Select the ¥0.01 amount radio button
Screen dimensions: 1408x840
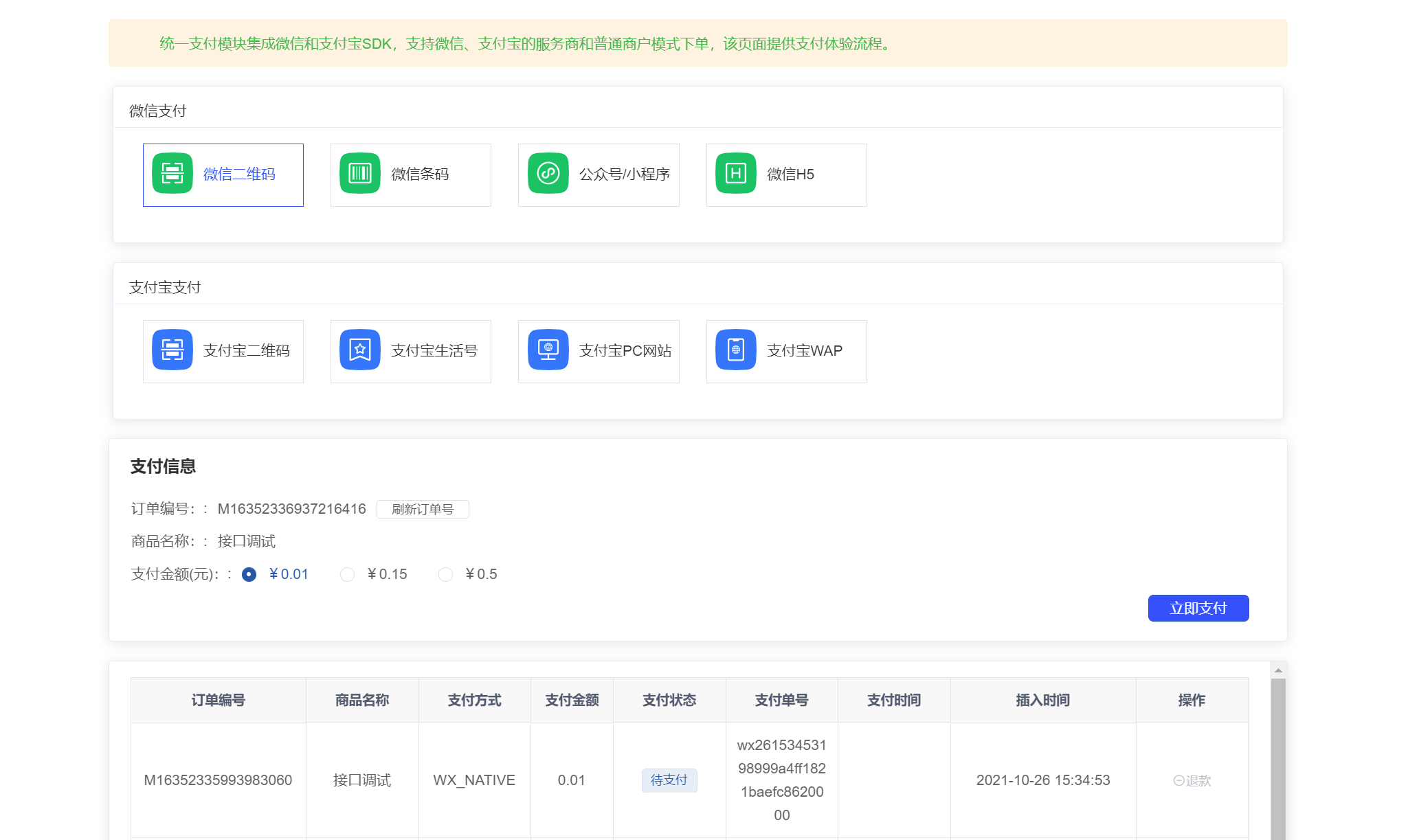[x=249, y=574]
